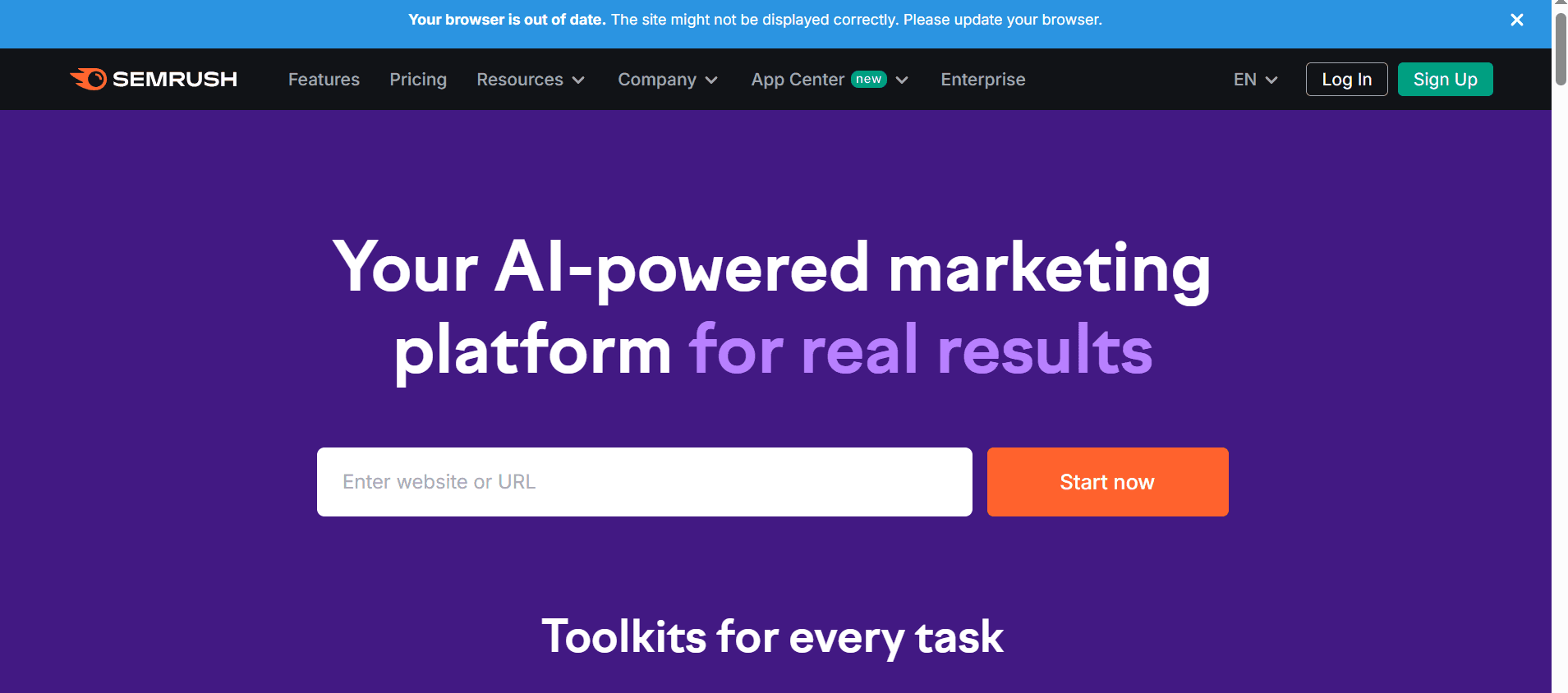Viewport: 1568px width, 693px height.
Task: Go to the Pricing page
Action: point(418,80)
